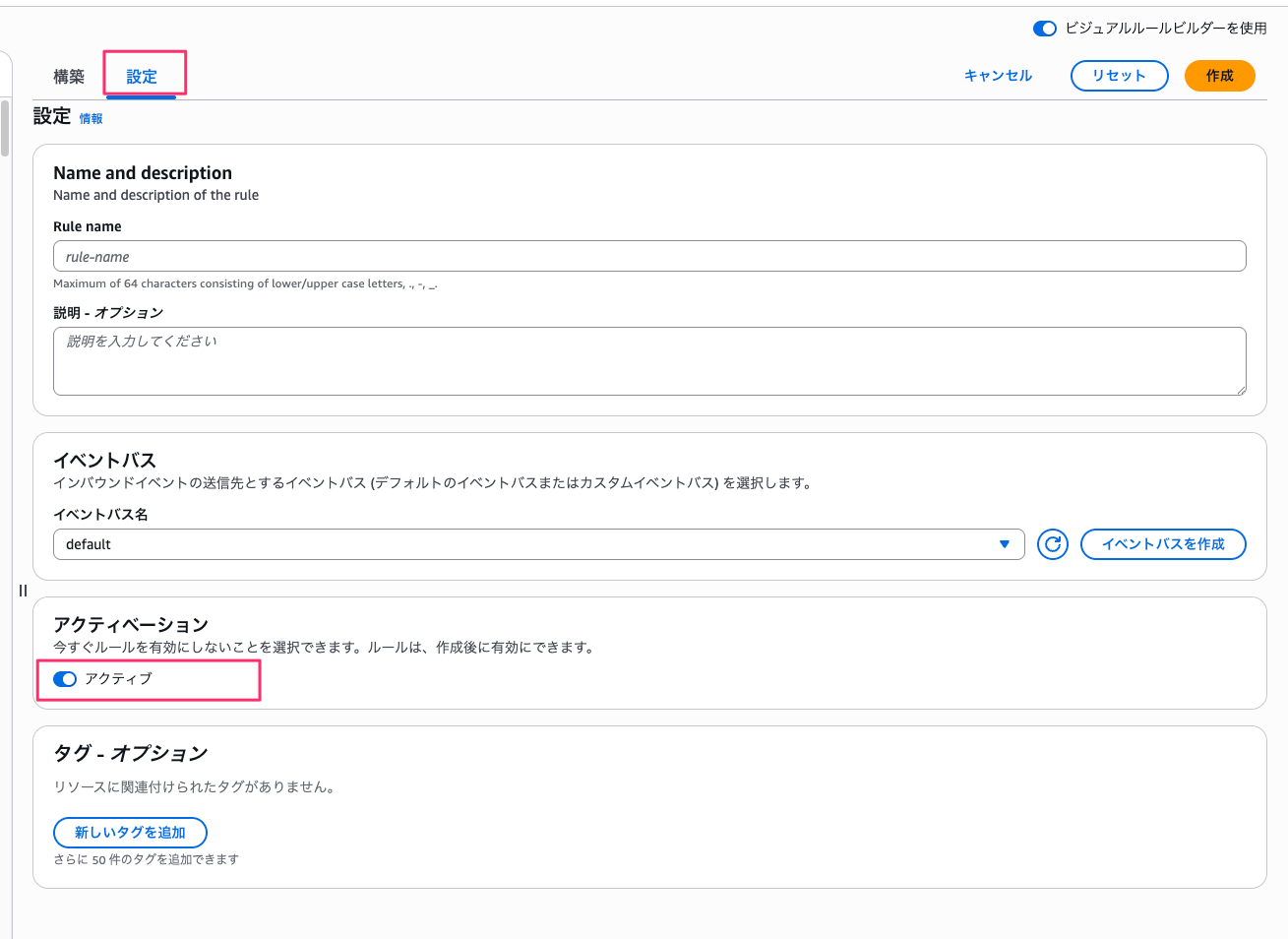Disable the ビジュアルルールビルダー switch
Viewport: 1288px width, 939px height.
[x=1044, y=29]
